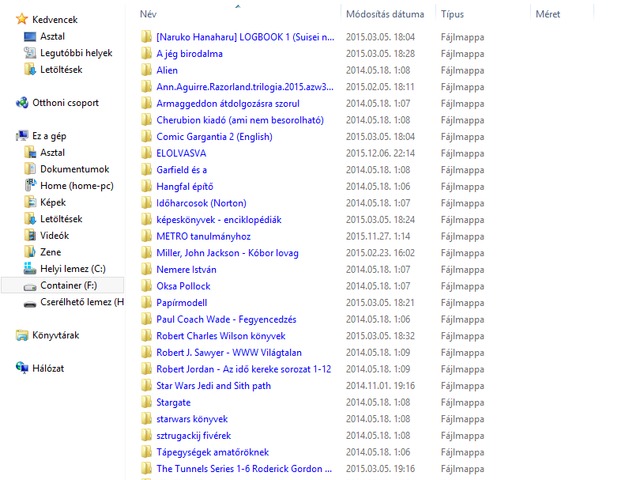The image size is (640, 480).
Task: Select Ann.Aguirre.Razorland.trilogia folder name
Action: click(244, 87)
